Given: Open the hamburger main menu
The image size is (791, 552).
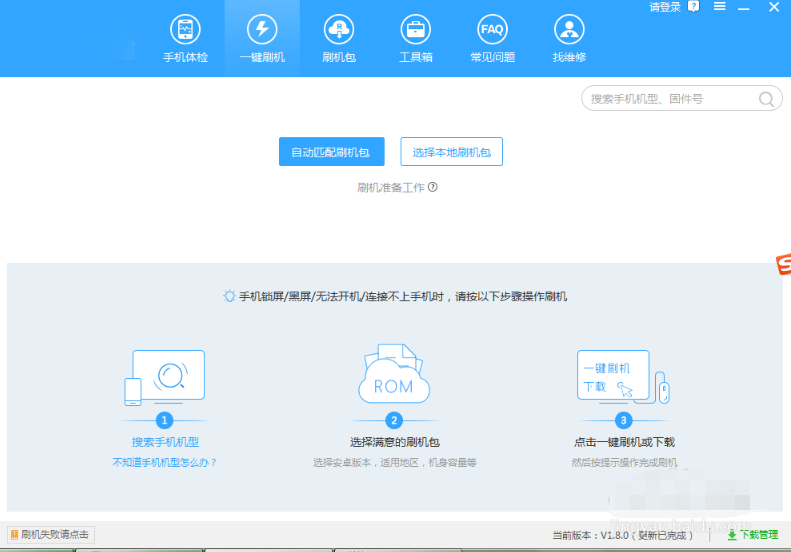Looking at the screenshot, I should tap(719, 7).
